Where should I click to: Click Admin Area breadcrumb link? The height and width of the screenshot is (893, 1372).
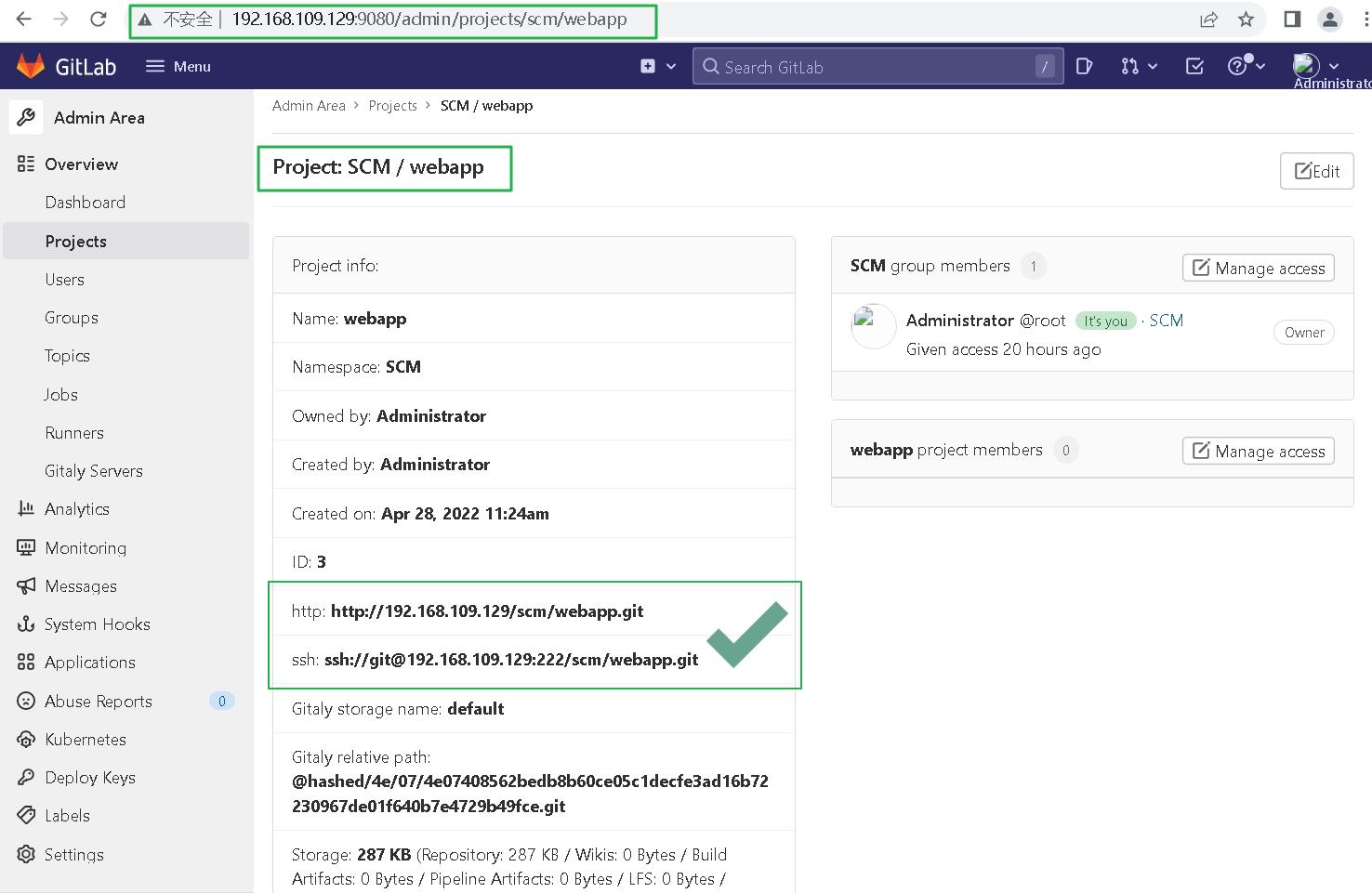tap(309, 106)
